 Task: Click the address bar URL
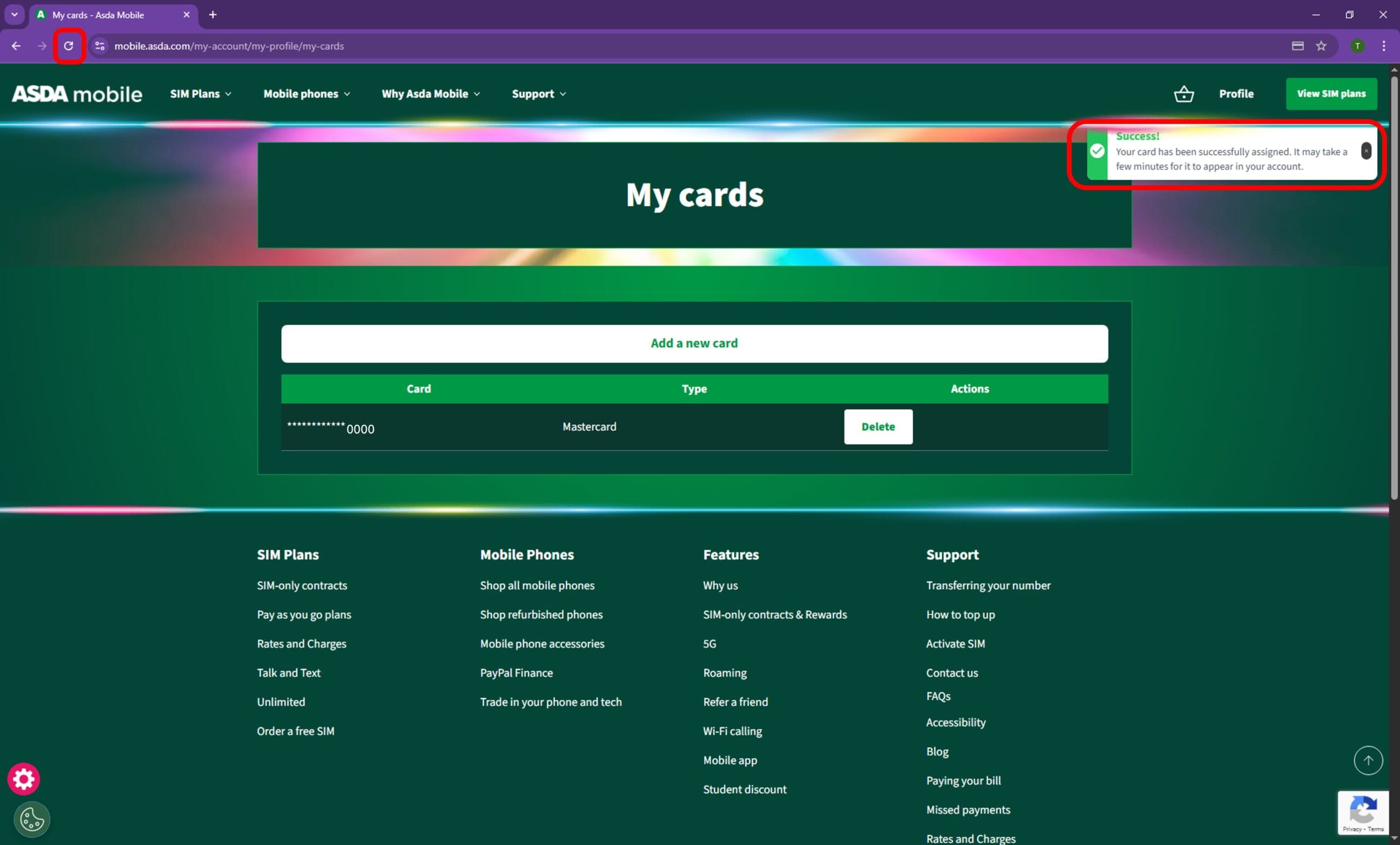pyautogui.click(x=229, y=46)
